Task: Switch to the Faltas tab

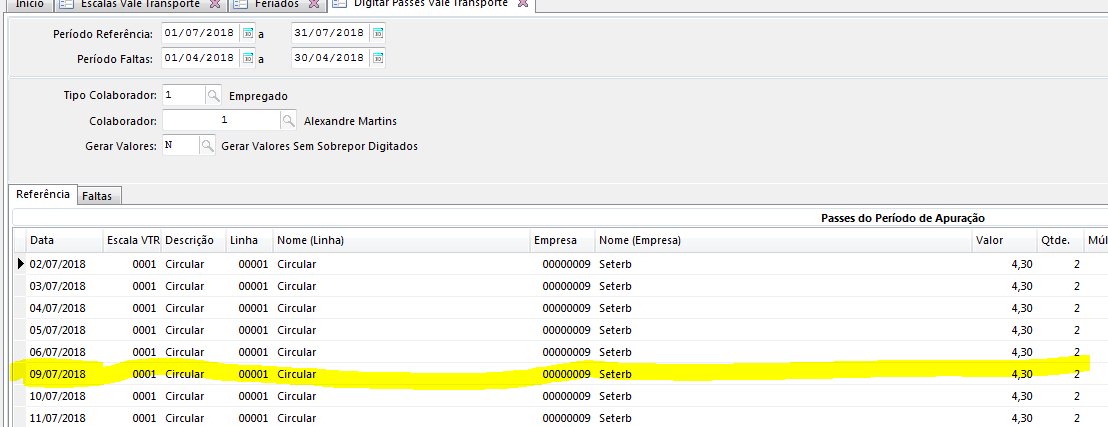Action: (x=100, y=196)
